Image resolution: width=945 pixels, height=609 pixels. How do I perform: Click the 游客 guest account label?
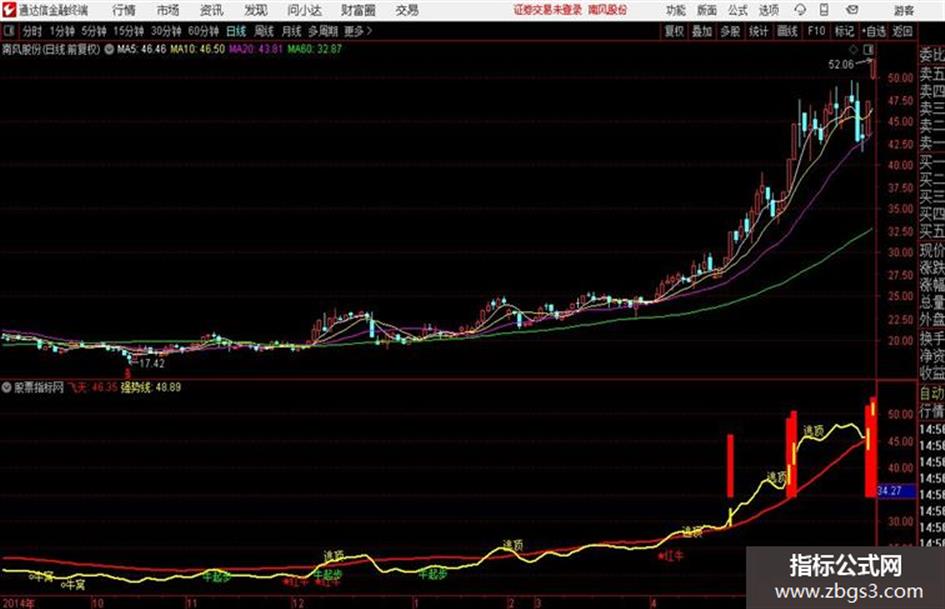903,10
